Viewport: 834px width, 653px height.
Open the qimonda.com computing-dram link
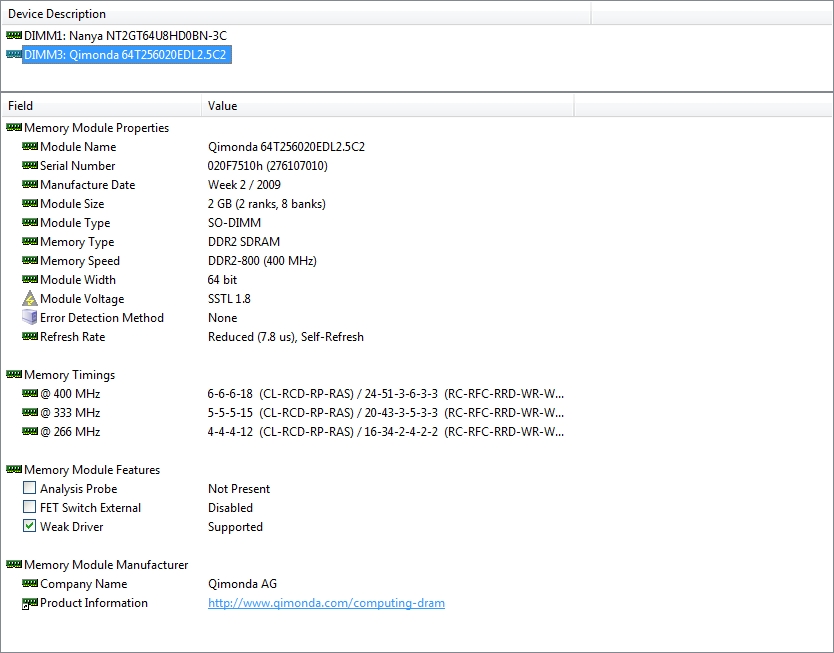coord(326,603)
